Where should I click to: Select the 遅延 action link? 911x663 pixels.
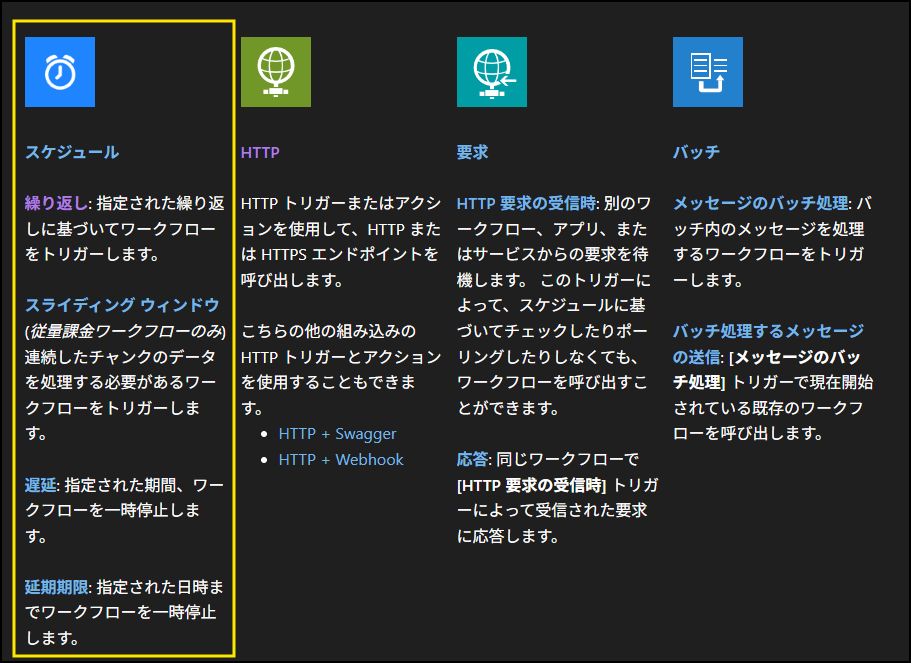pos(41,485)
